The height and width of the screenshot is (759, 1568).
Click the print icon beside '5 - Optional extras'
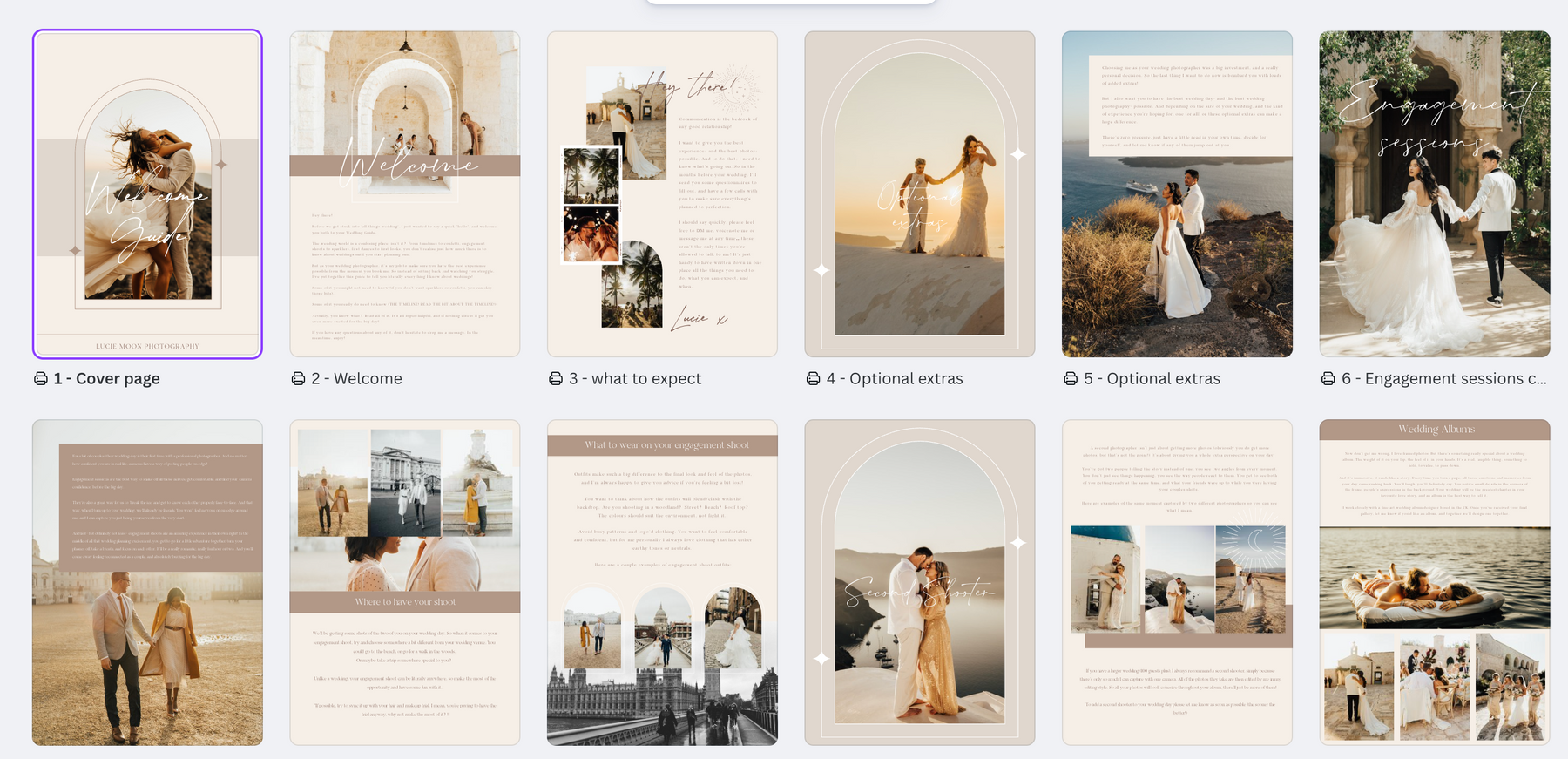[x=1071, y=379]
